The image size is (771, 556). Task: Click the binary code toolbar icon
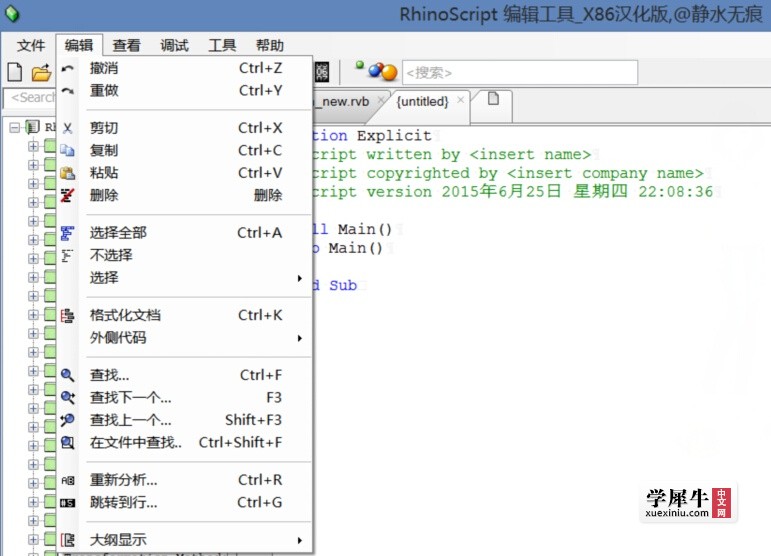point(322,72)
